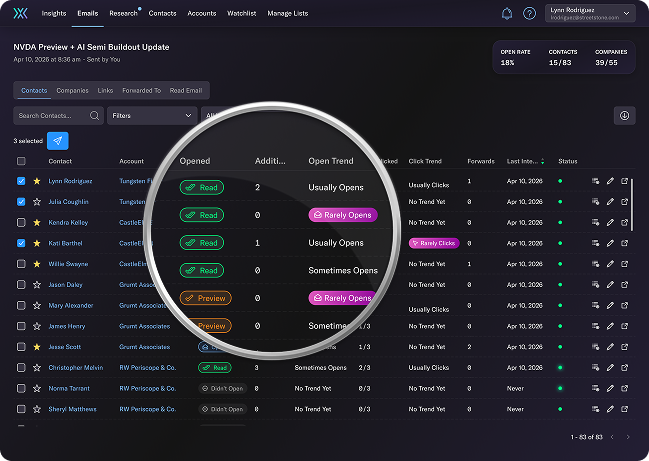Open external link icon for Christopher Melvin
Screen dimensions: 649x461
click(625, 367)
